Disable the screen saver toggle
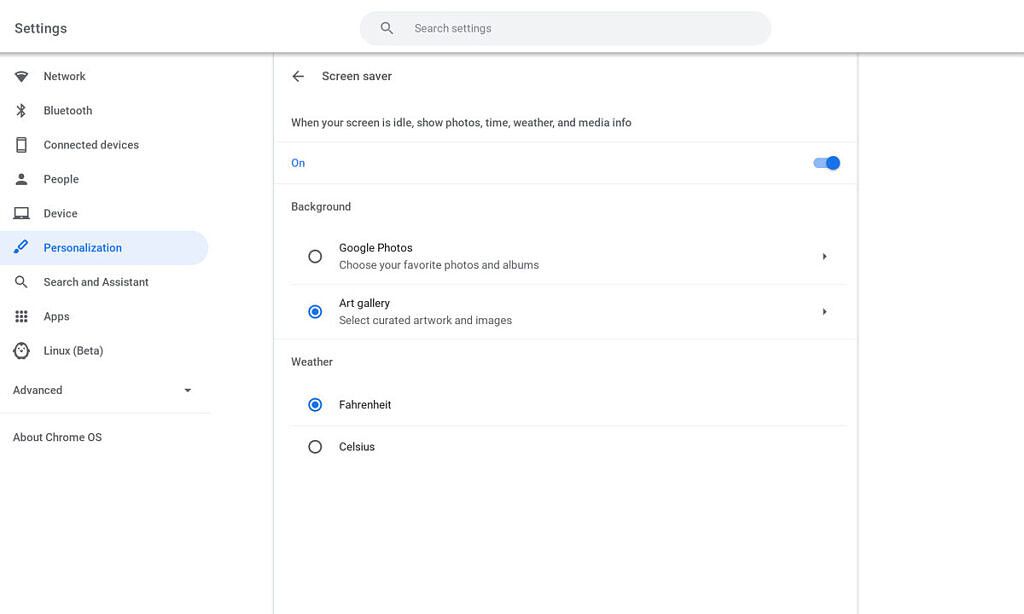1024x614 pixels. coord(826,162)
